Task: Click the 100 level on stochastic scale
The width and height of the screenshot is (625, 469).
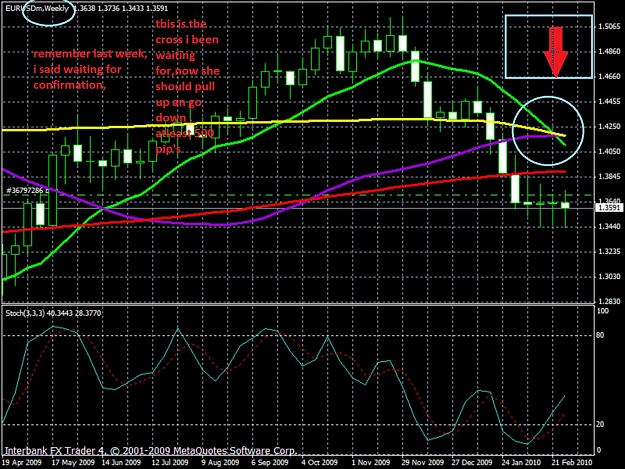Action: [x=603, y=311]
